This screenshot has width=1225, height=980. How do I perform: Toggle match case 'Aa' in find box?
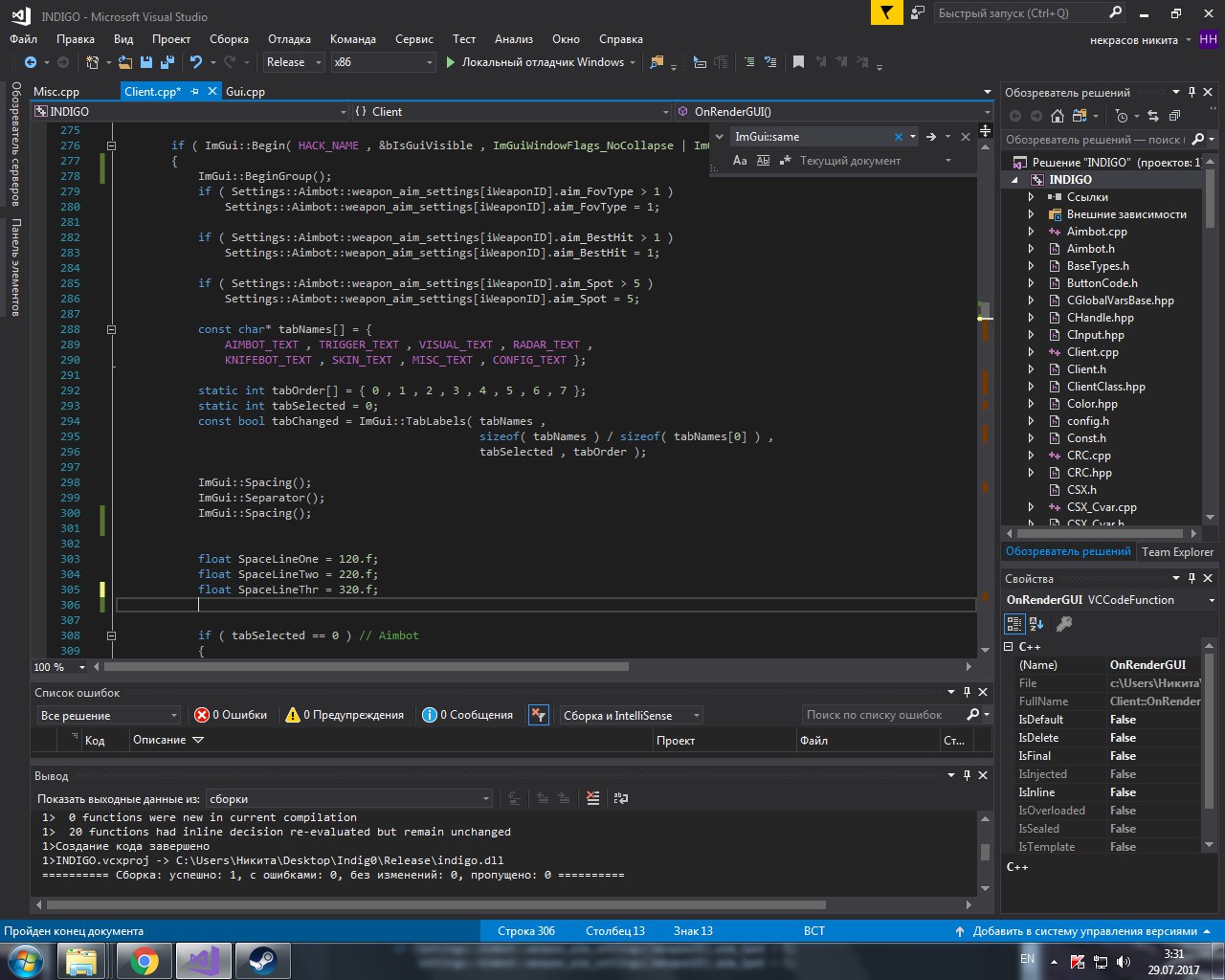[x=740, y=161]
